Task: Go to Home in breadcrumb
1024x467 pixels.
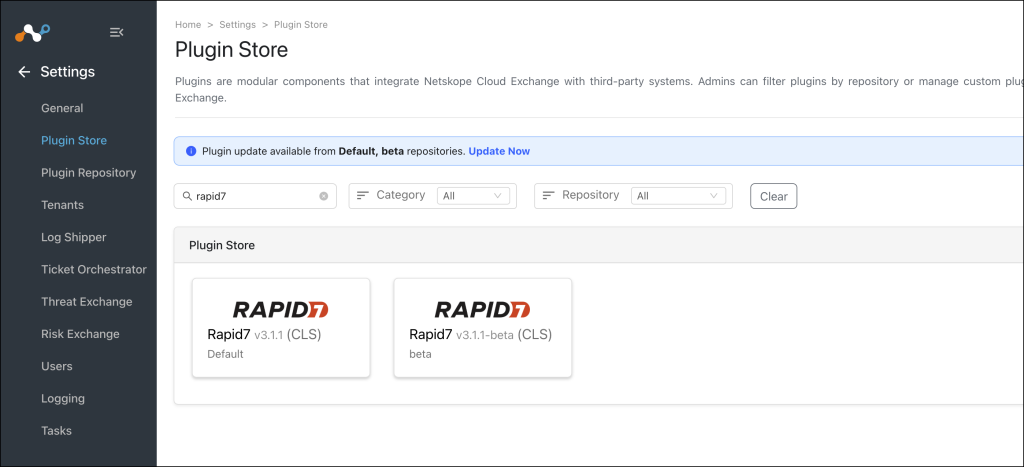Action: (188, 25)
